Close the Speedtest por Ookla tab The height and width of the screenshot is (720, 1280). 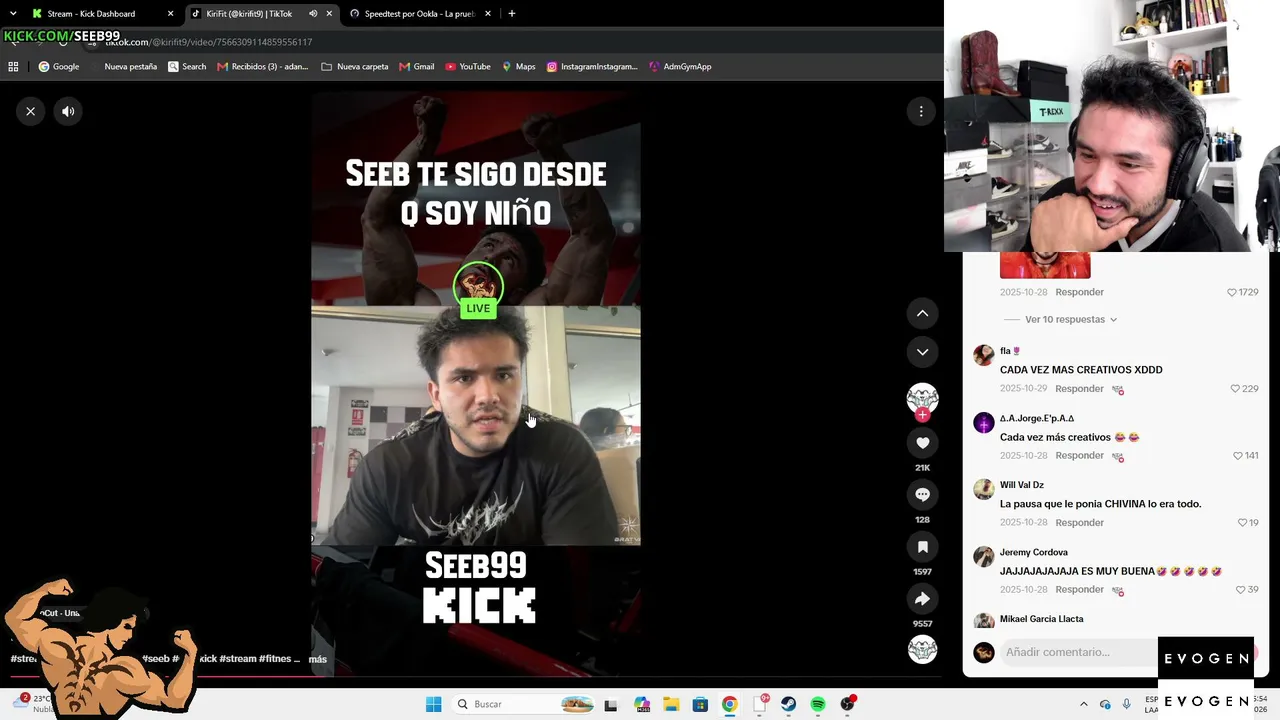(x=488, y=14)
